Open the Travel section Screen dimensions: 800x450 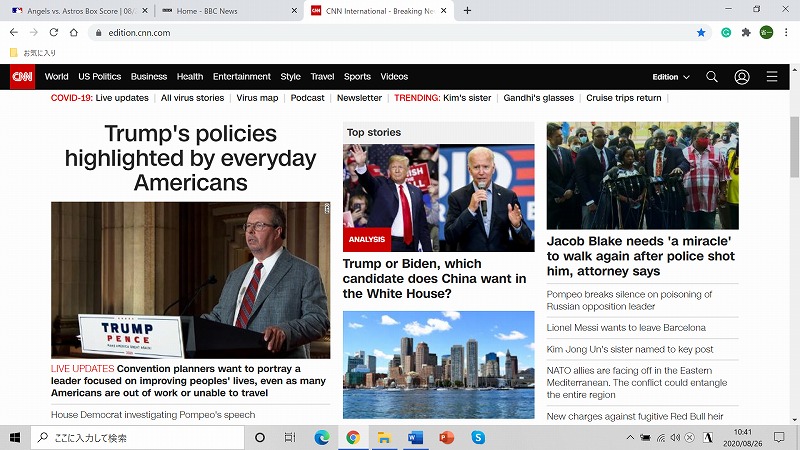(322, 77)
